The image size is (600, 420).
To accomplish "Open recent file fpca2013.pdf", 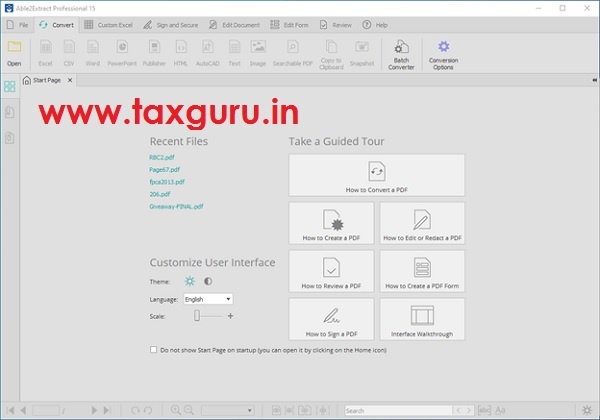I will [x=167, y=182].
